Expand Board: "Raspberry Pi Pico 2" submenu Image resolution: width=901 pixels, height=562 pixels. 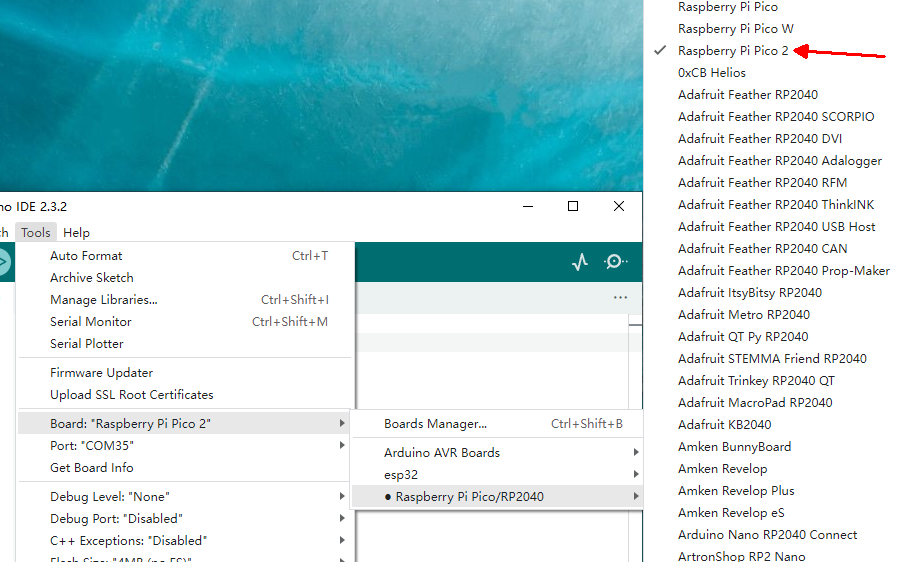click(x=184, y=424)
